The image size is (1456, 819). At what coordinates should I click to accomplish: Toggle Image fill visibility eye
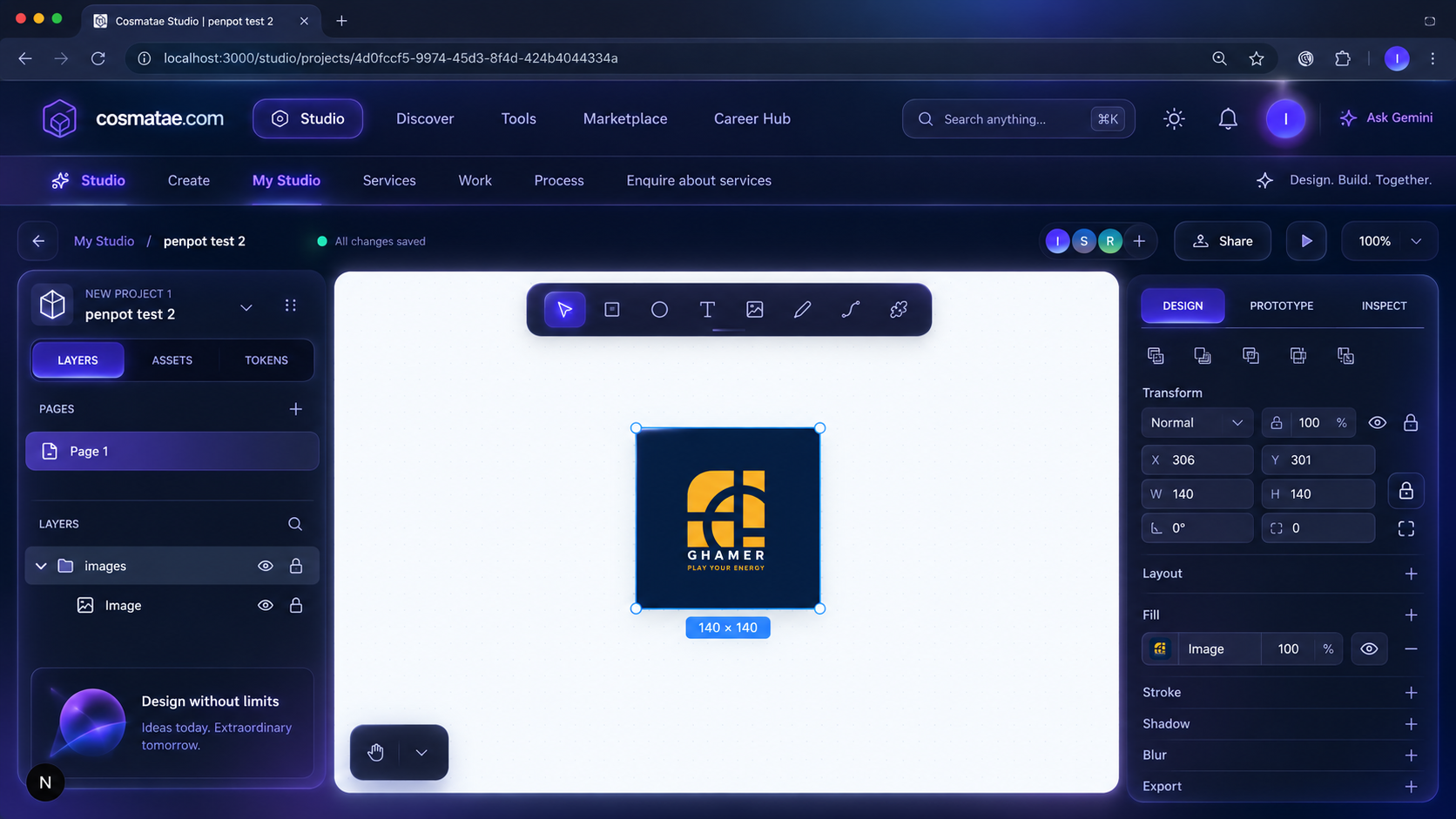click(1369, 649)
